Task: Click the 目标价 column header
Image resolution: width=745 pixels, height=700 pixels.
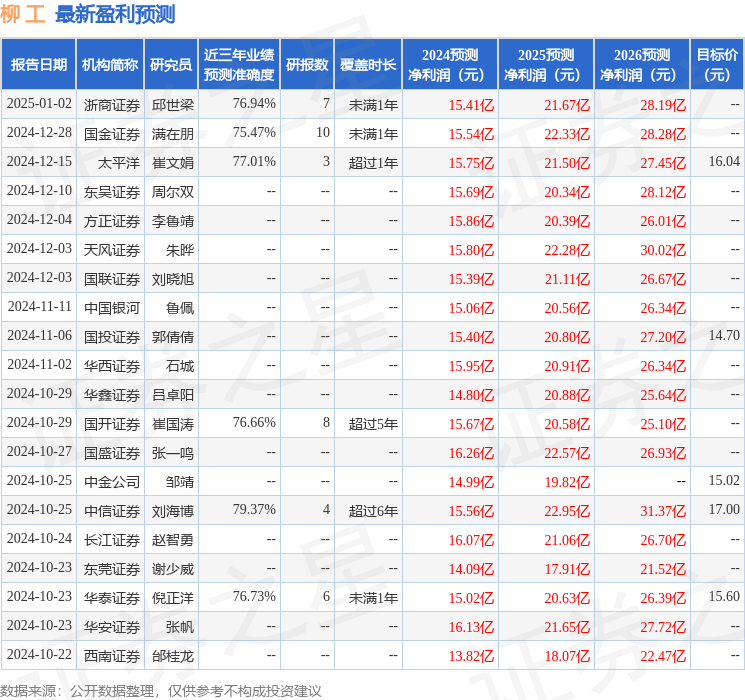Action: (717, 64)
